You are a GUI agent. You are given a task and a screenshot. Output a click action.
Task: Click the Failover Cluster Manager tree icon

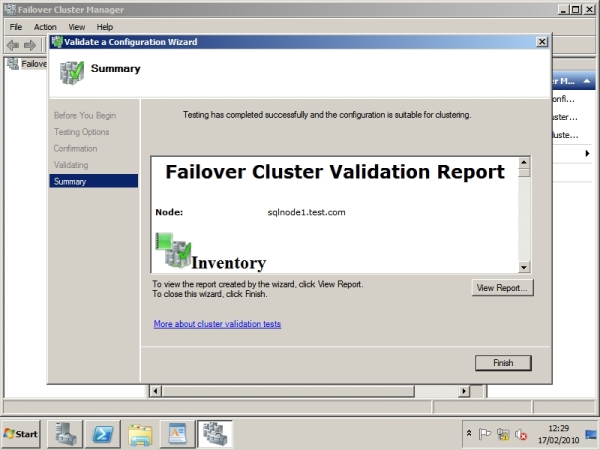13,64
